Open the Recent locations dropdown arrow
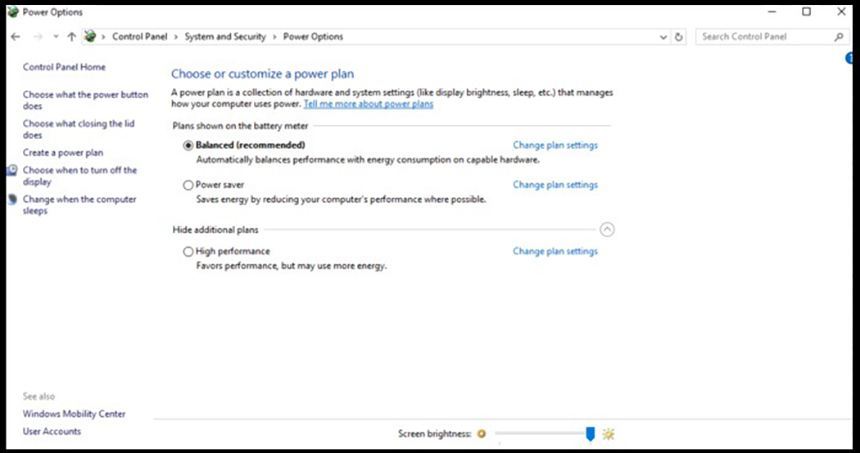 (54, 37)
